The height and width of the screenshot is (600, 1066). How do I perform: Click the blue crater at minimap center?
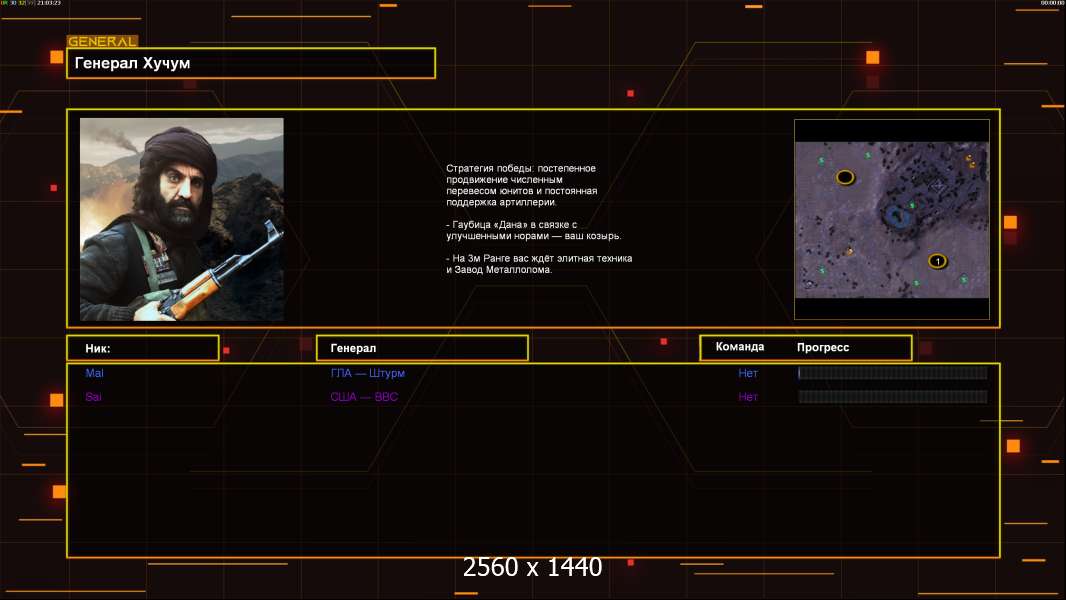click(x=895, y=213)
